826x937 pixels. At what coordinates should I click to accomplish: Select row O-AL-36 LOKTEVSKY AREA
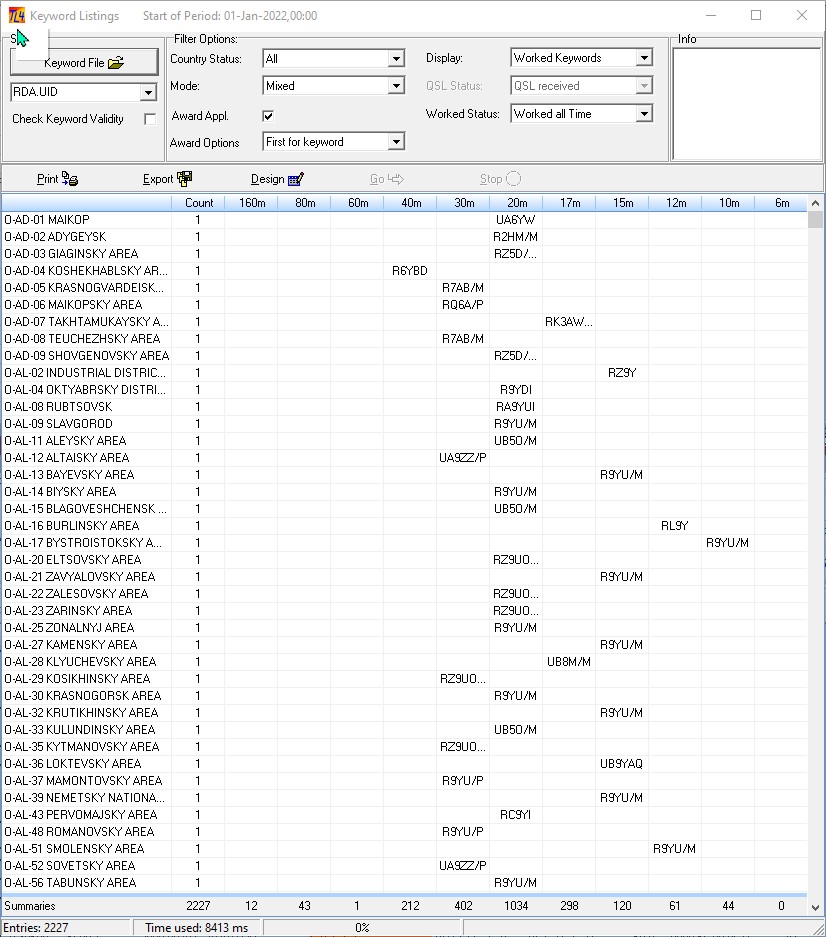[404, 764]
